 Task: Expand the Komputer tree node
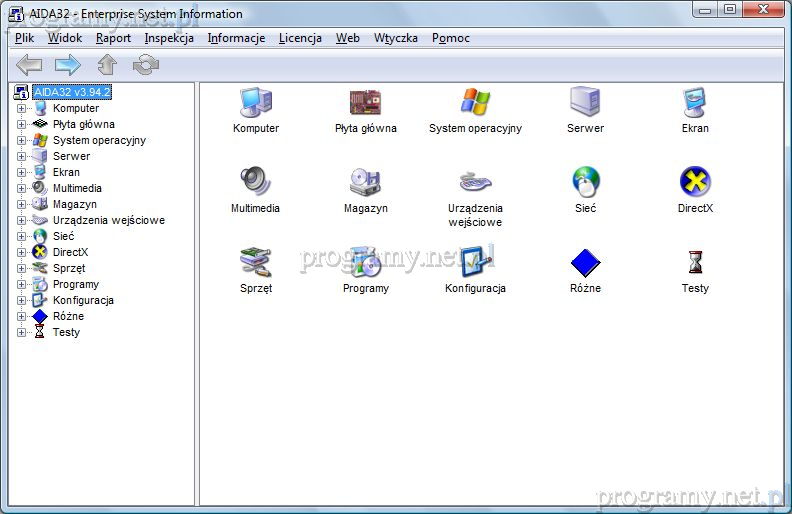[22, 108]
